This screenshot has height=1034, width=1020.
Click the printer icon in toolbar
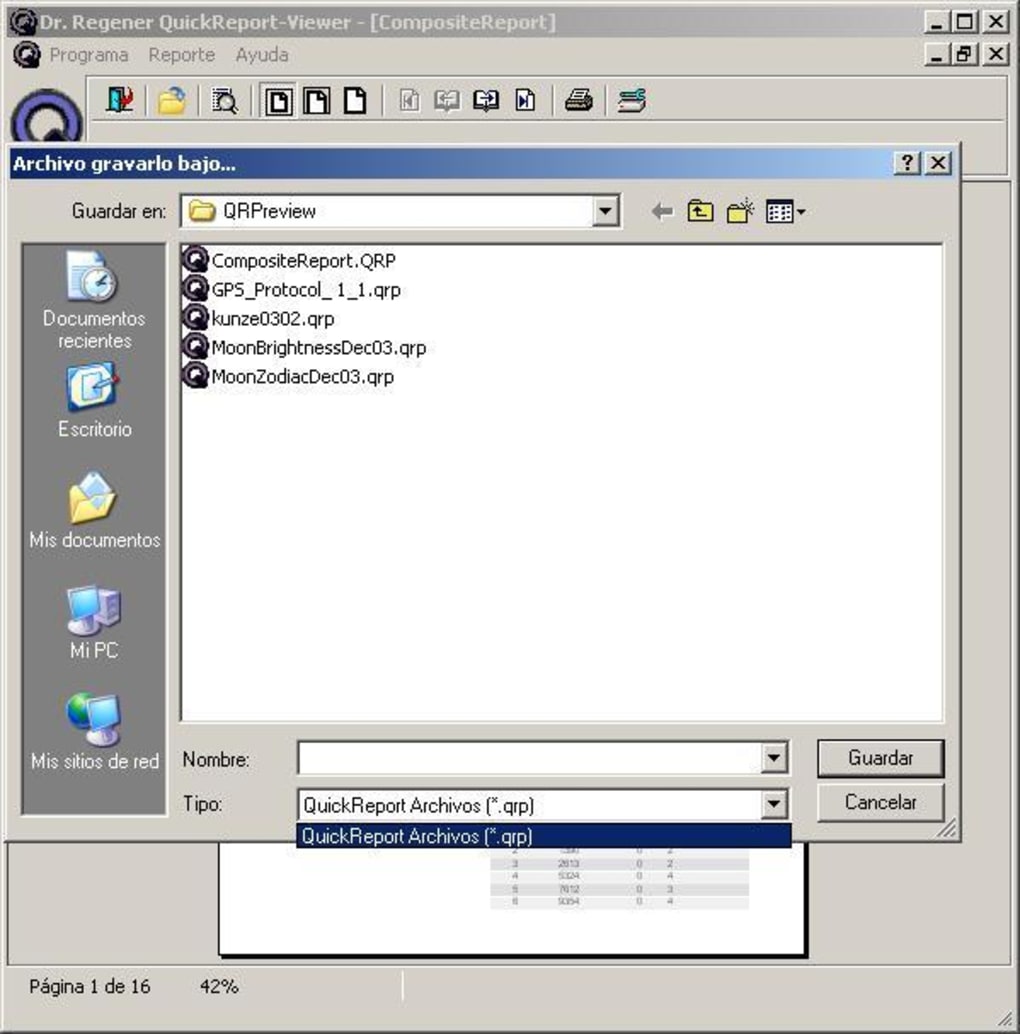(578, 101)
